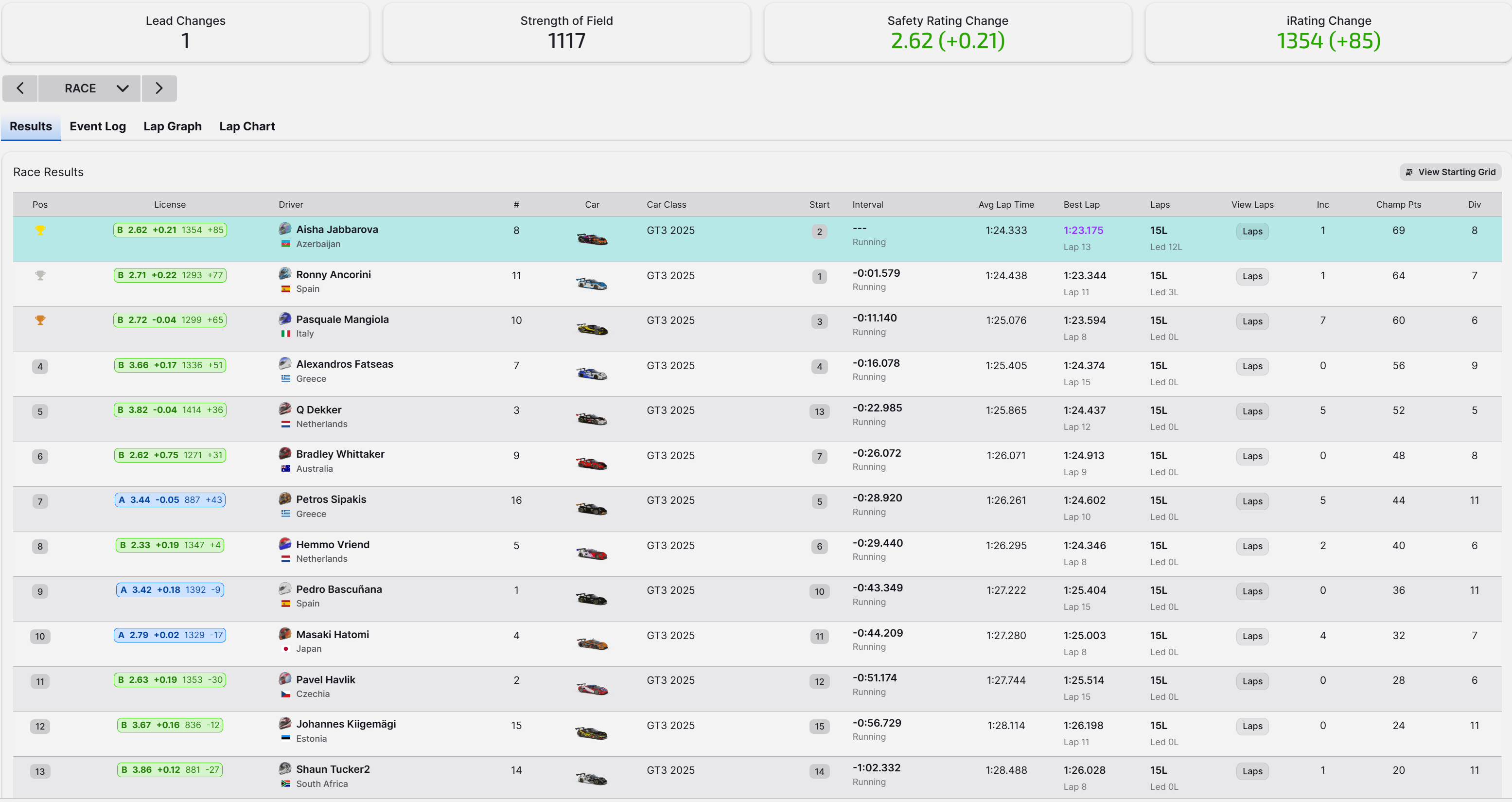This screenshot has height=802, width=1512.
Task: Click Q Dekker's helmet icon
Action: [285, 409]
